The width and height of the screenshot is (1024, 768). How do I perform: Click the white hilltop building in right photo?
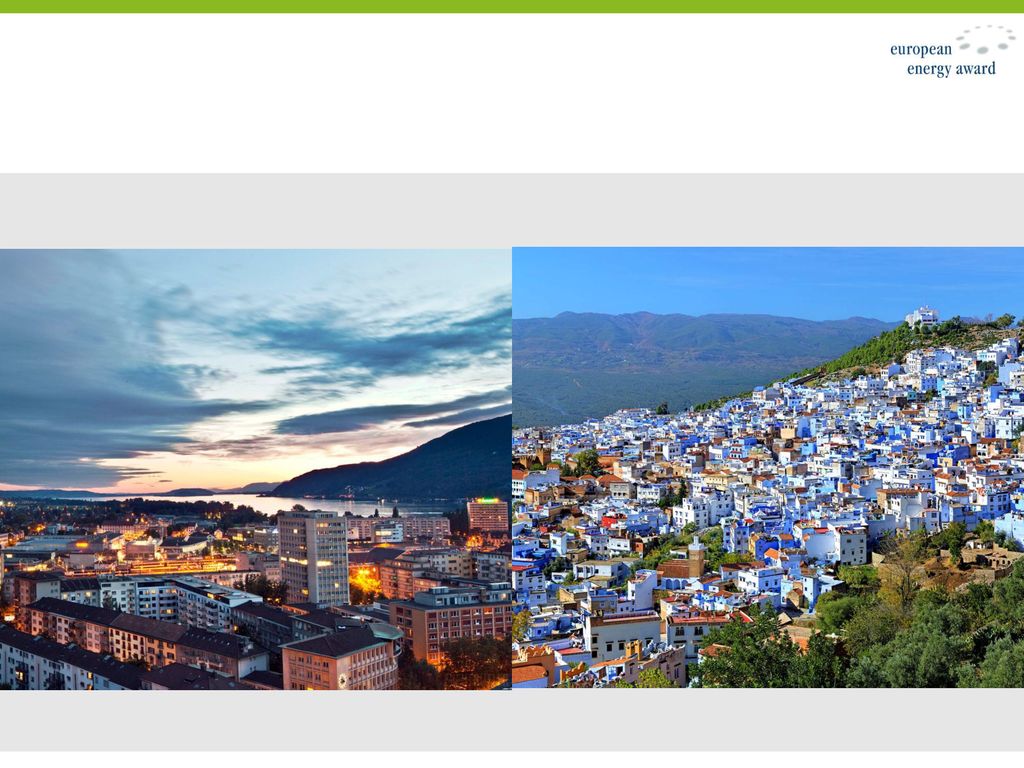(922, 317)
